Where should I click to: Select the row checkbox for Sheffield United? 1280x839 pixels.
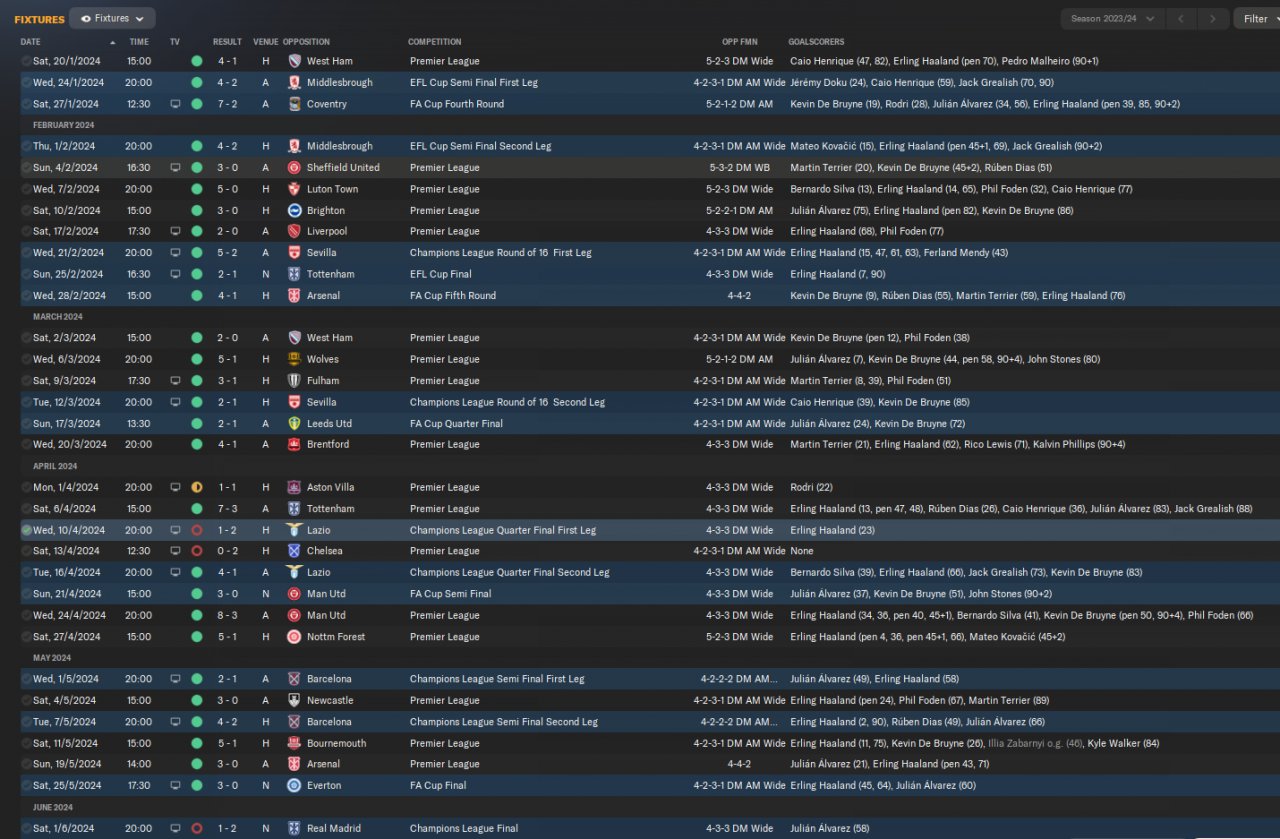coord(26,168)
